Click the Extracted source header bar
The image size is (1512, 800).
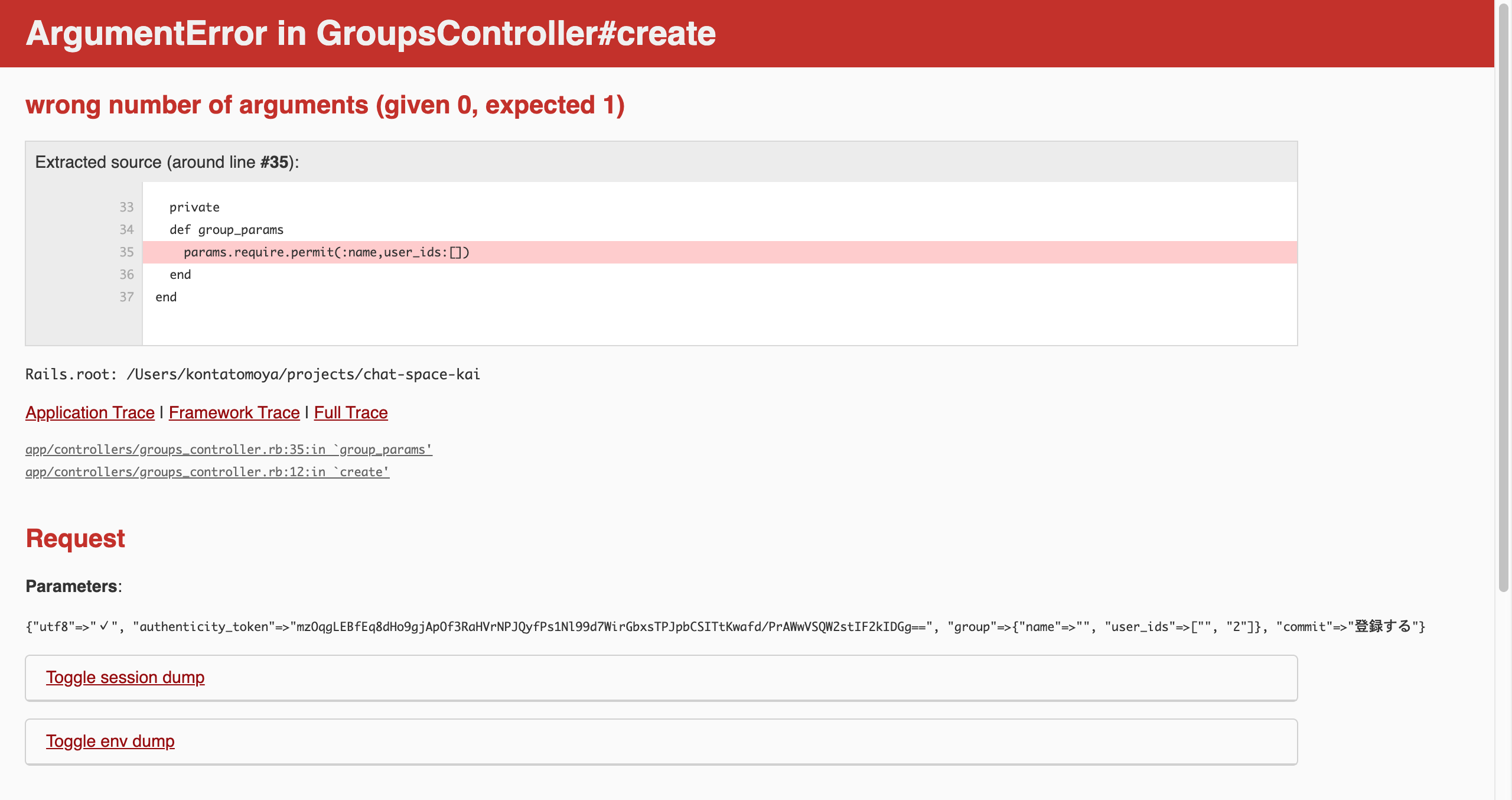tap(167, 162)
